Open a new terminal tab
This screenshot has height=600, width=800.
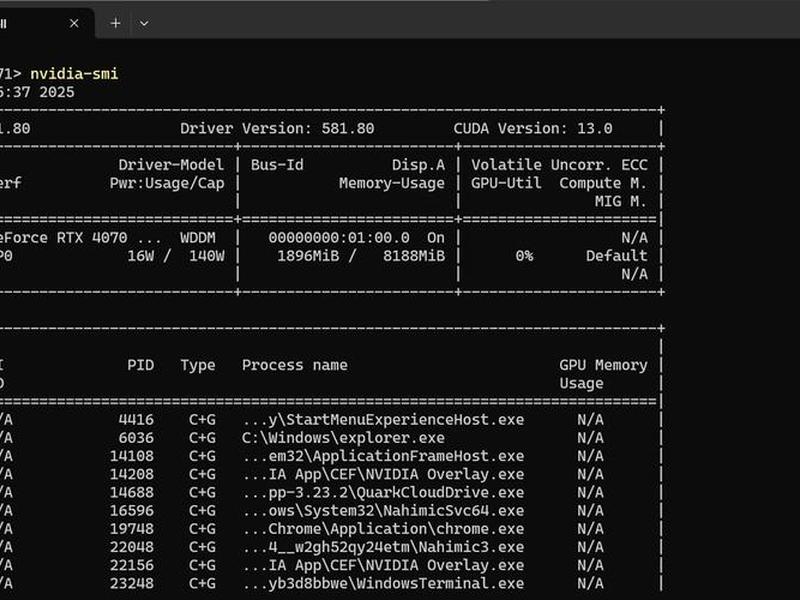point(116,23)
